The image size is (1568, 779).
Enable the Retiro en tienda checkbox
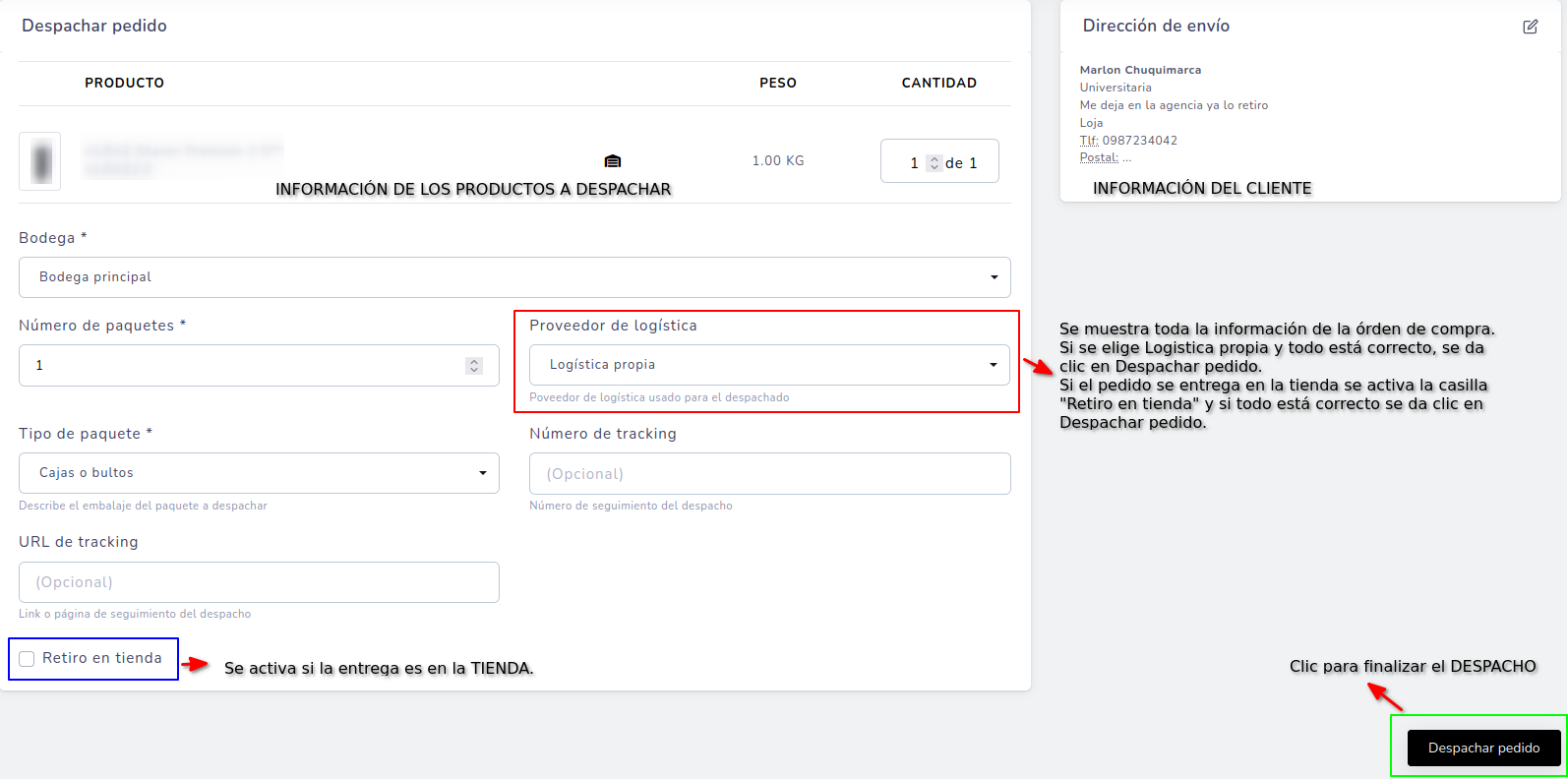point(27,659)
